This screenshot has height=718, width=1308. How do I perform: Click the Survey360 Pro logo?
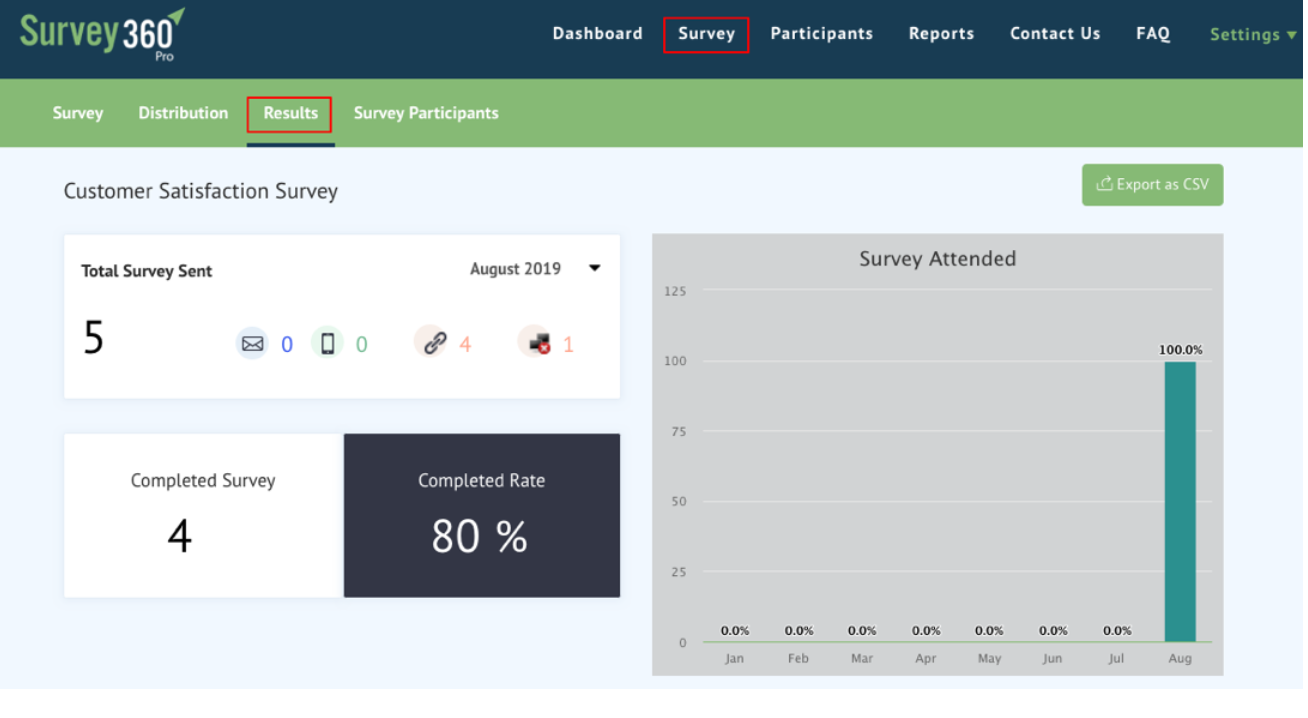click(x=102, y=34)
